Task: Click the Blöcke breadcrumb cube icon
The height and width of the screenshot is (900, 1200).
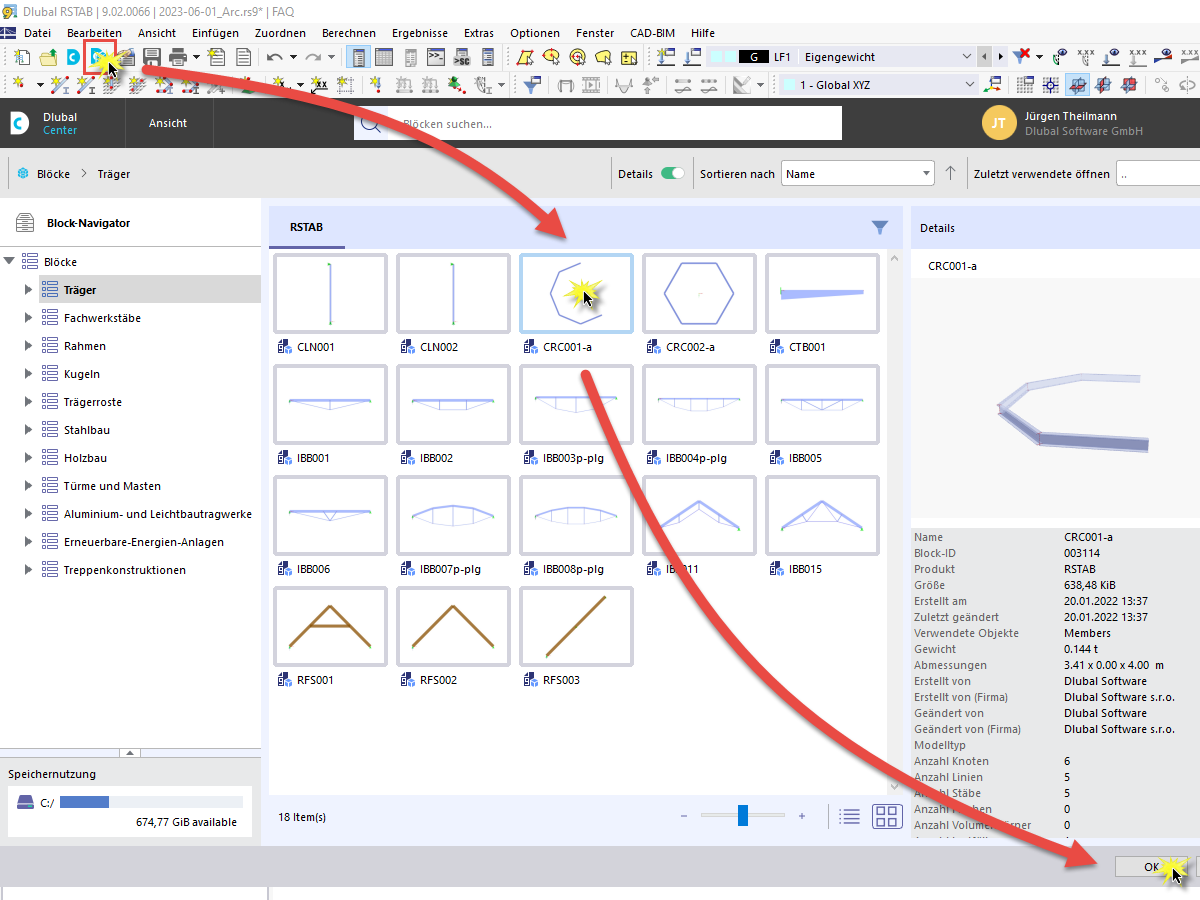Action: coord(23,174)
